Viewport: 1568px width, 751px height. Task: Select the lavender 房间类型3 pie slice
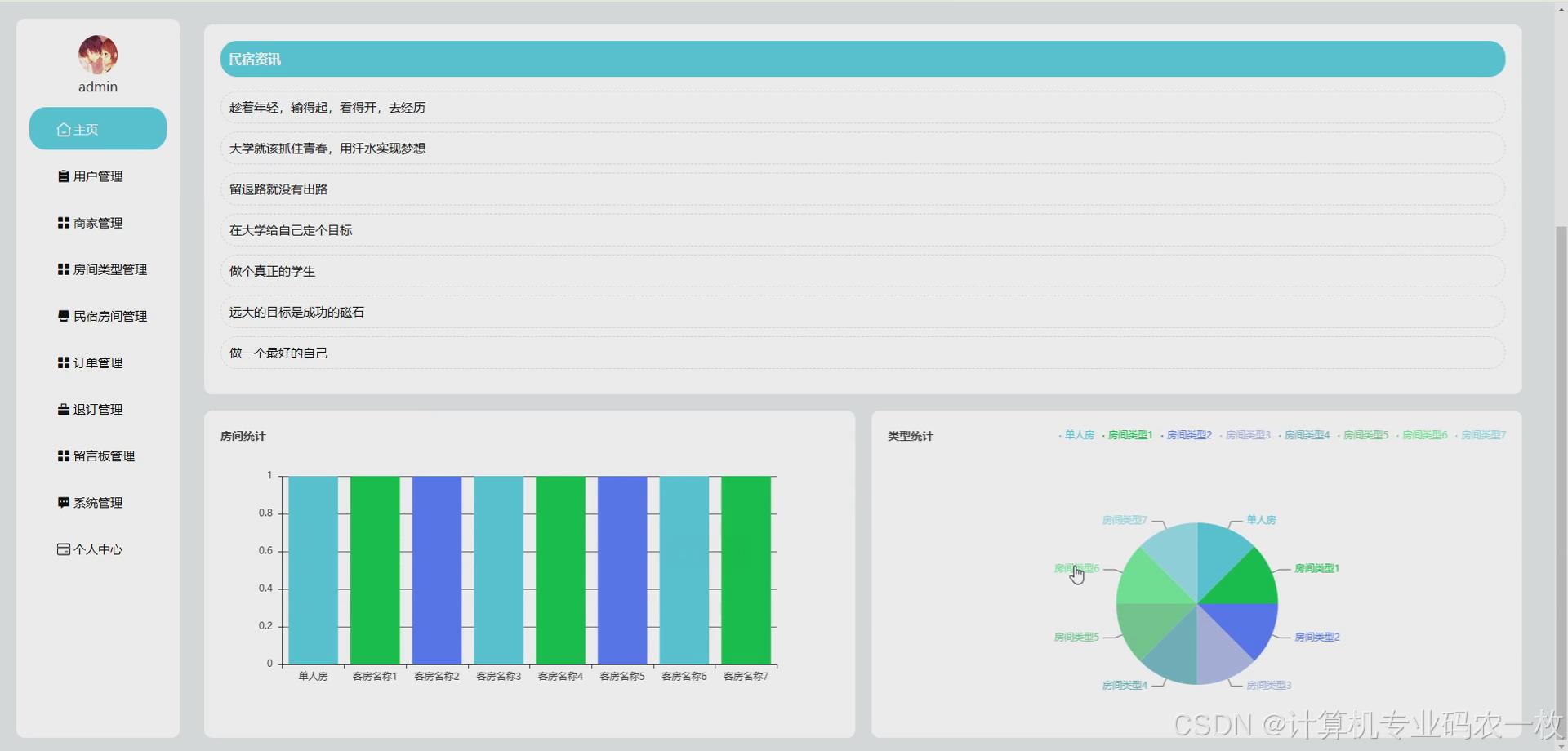pyautogui.click(x=1217, y=651)
